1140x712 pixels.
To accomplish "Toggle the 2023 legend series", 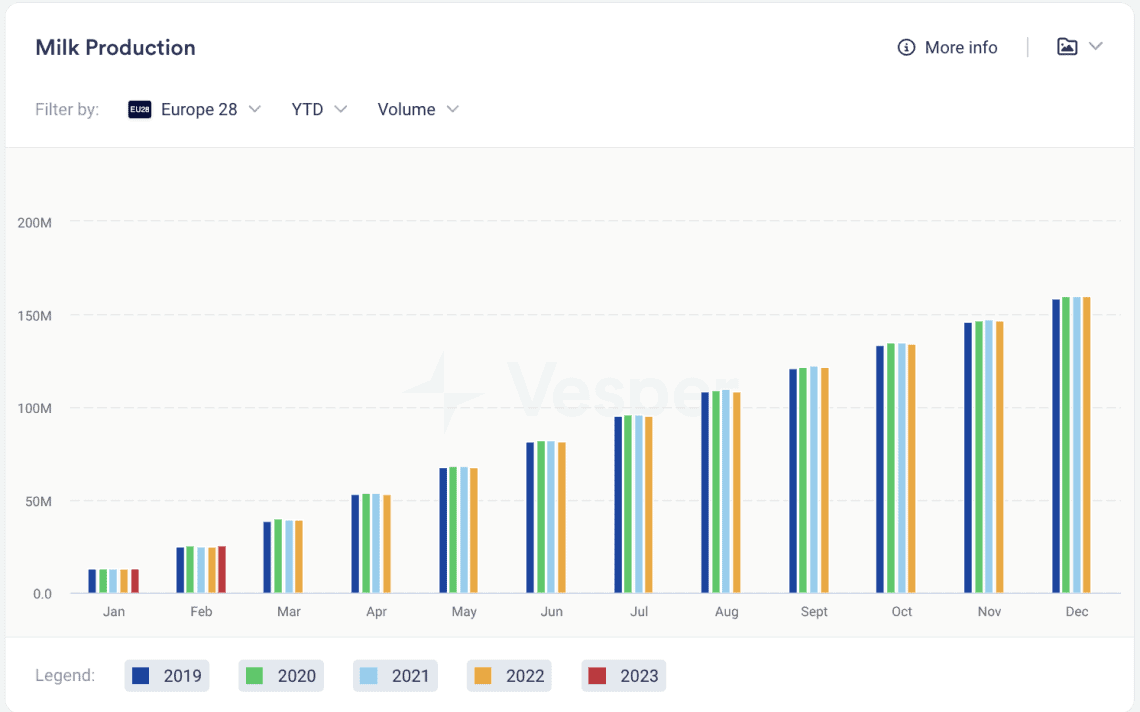I will click(x=623, y=676).
